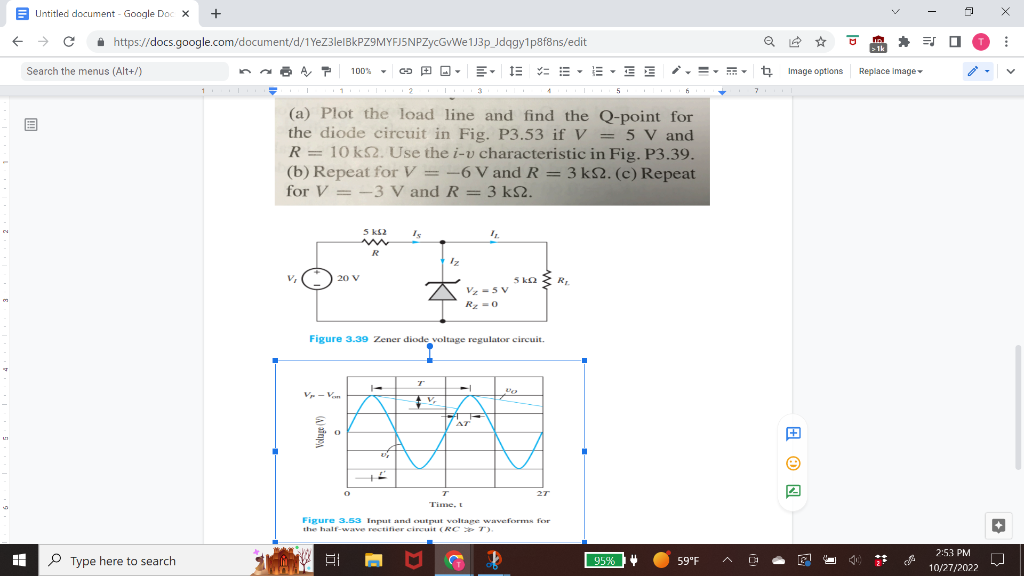Add emoji reaction from side panel
The height and width of the screenshot is (576, 1024).
[x=793, y=463]
